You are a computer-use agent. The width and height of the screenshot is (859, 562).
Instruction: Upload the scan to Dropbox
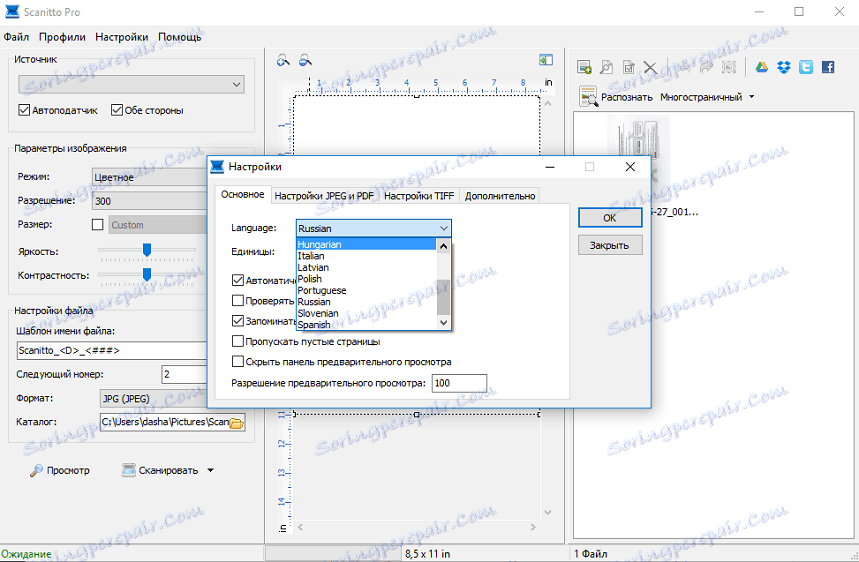tap(784, 67)
